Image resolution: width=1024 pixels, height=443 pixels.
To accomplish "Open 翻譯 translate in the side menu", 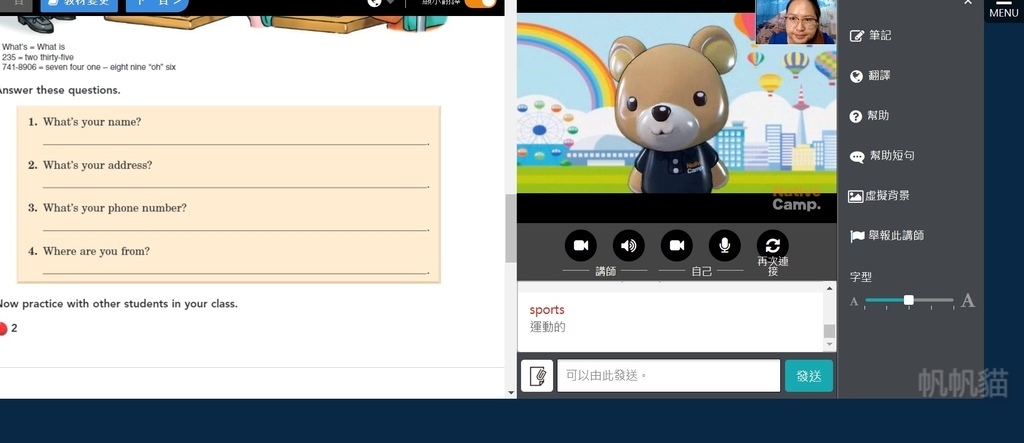I will coord(870,76).
